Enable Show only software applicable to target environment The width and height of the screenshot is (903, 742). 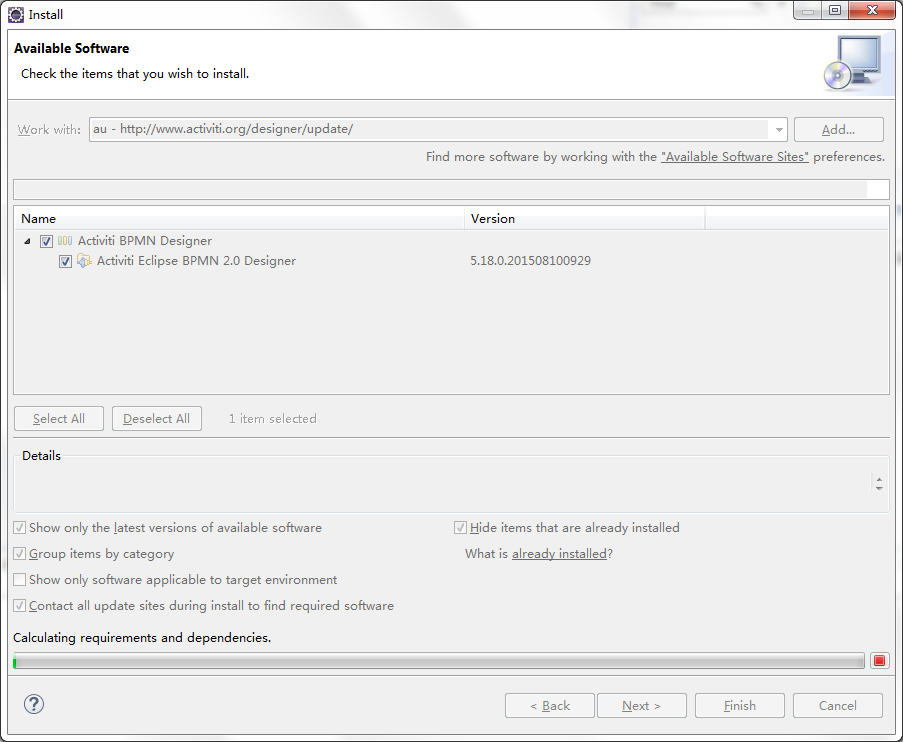(20, 580)
